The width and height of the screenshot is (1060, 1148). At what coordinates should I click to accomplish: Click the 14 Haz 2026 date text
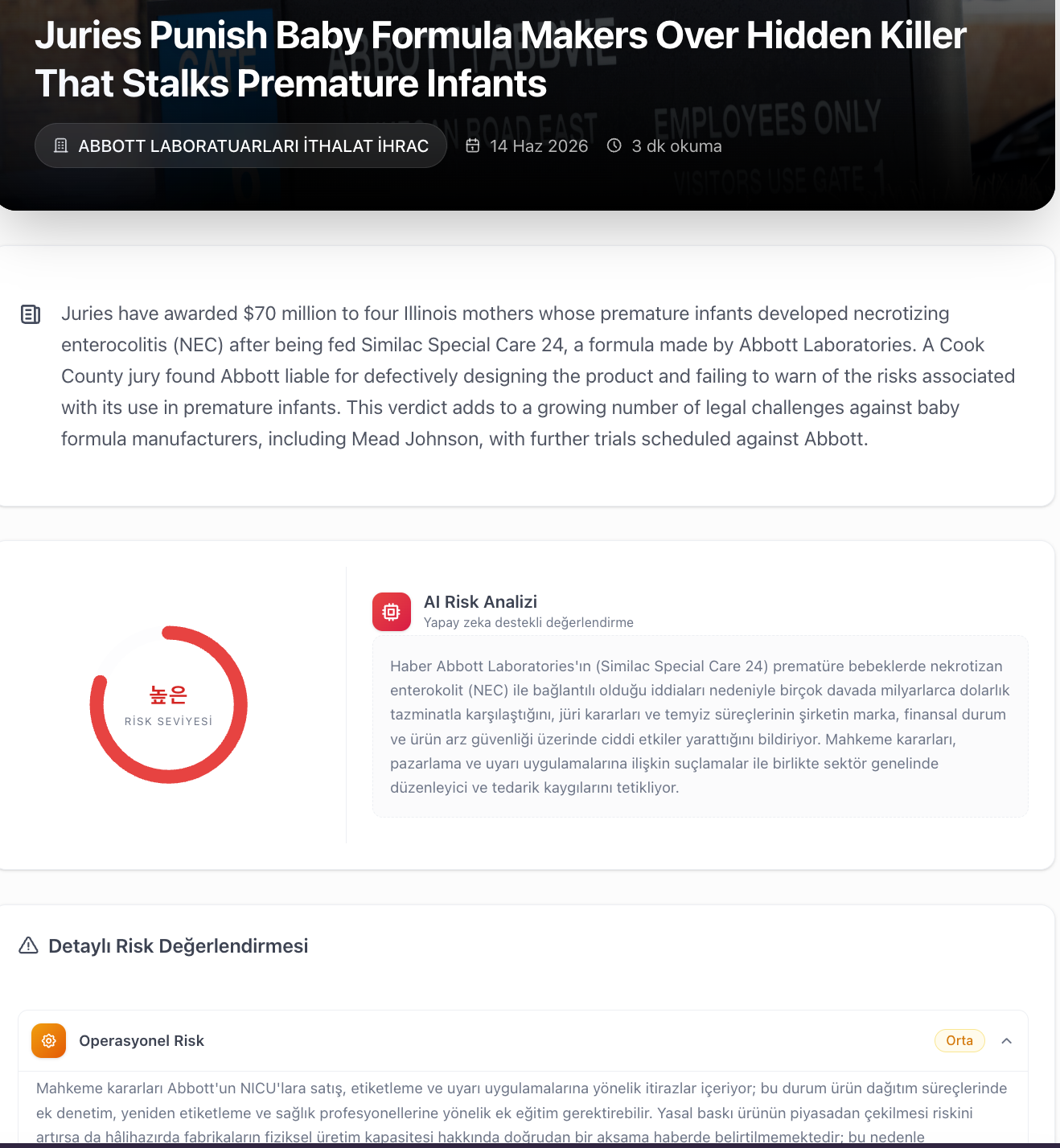pos(539,146)
